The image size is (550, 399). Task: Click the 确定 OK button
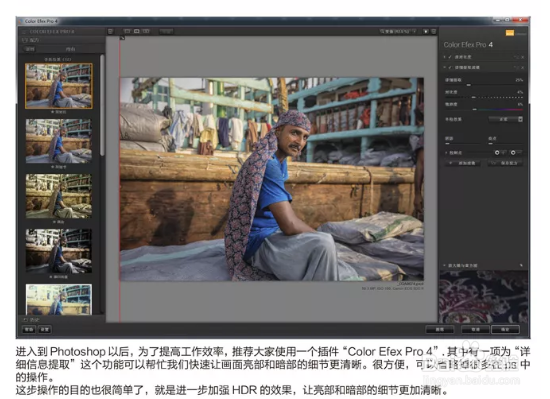(x=505, y=329)
